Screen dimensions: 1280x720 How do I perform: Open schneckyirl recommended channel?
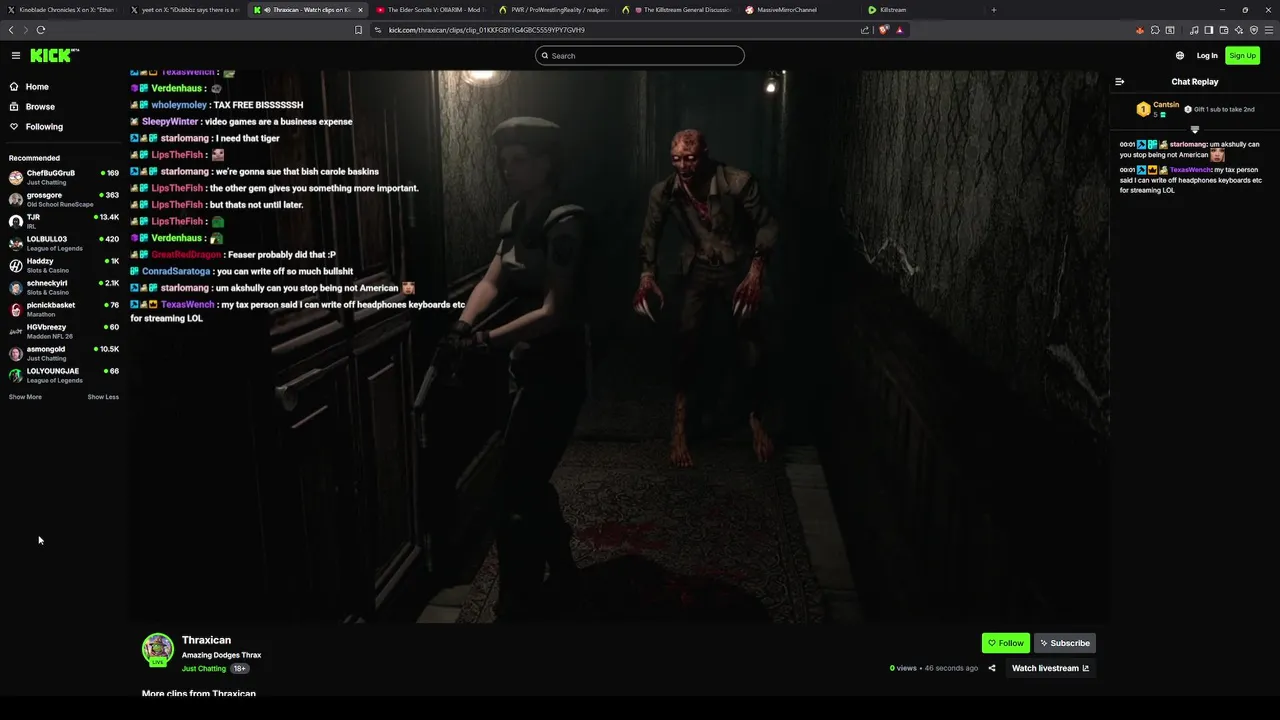point(62,287)
